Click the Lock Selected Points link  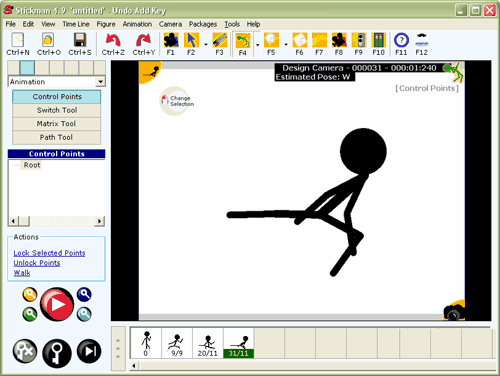[49, 253]
